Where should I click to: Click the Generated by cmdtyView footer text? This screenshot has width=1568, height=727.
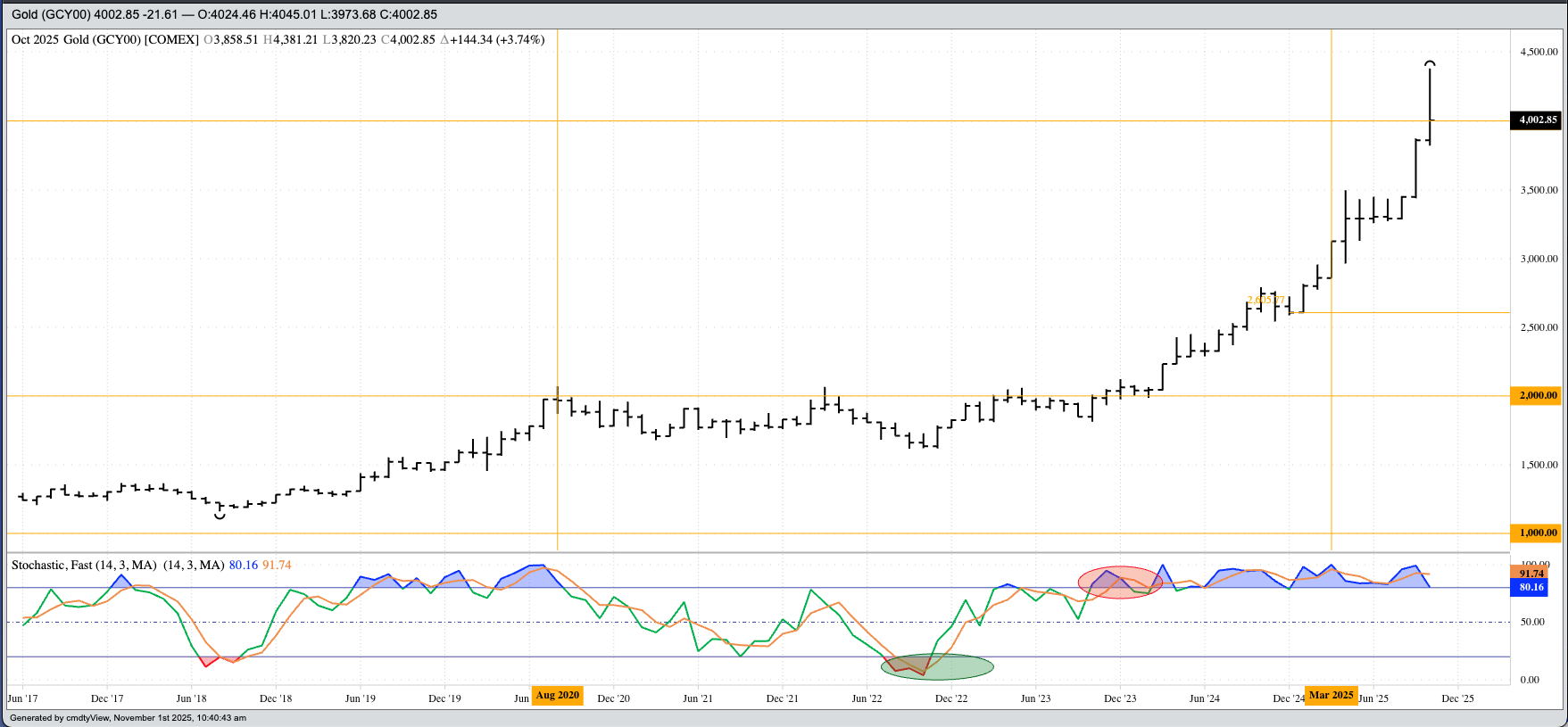(128, 718)
